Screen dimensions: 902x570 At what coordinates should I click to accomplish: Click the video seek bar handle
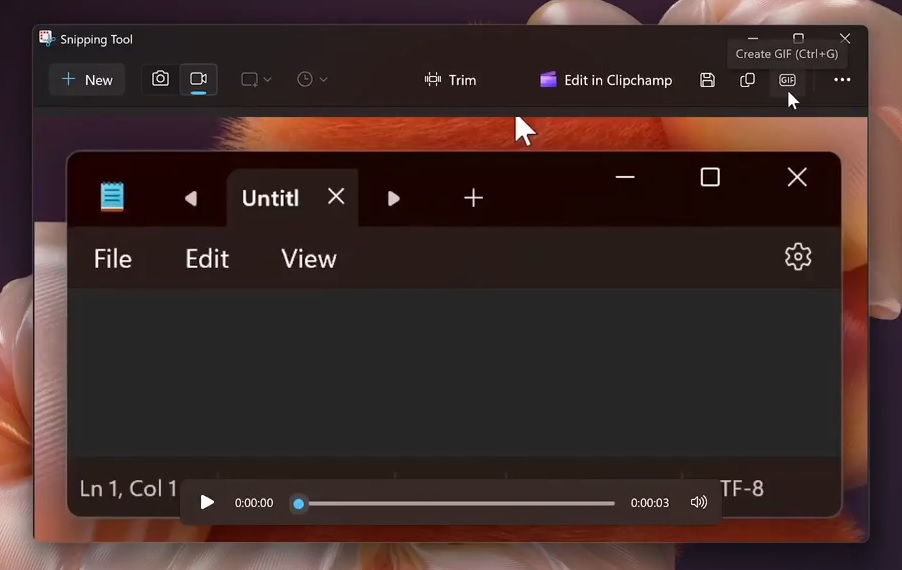tap(299, 504)
